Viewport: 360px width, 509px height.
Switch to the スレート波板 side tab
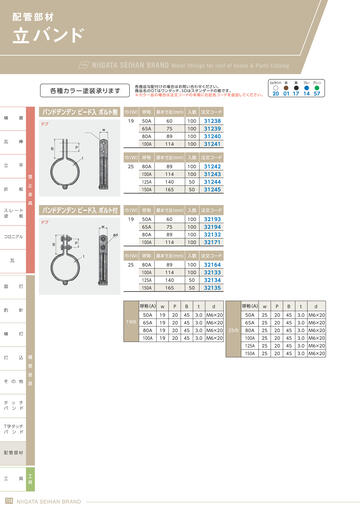click(x=13, y=213)
